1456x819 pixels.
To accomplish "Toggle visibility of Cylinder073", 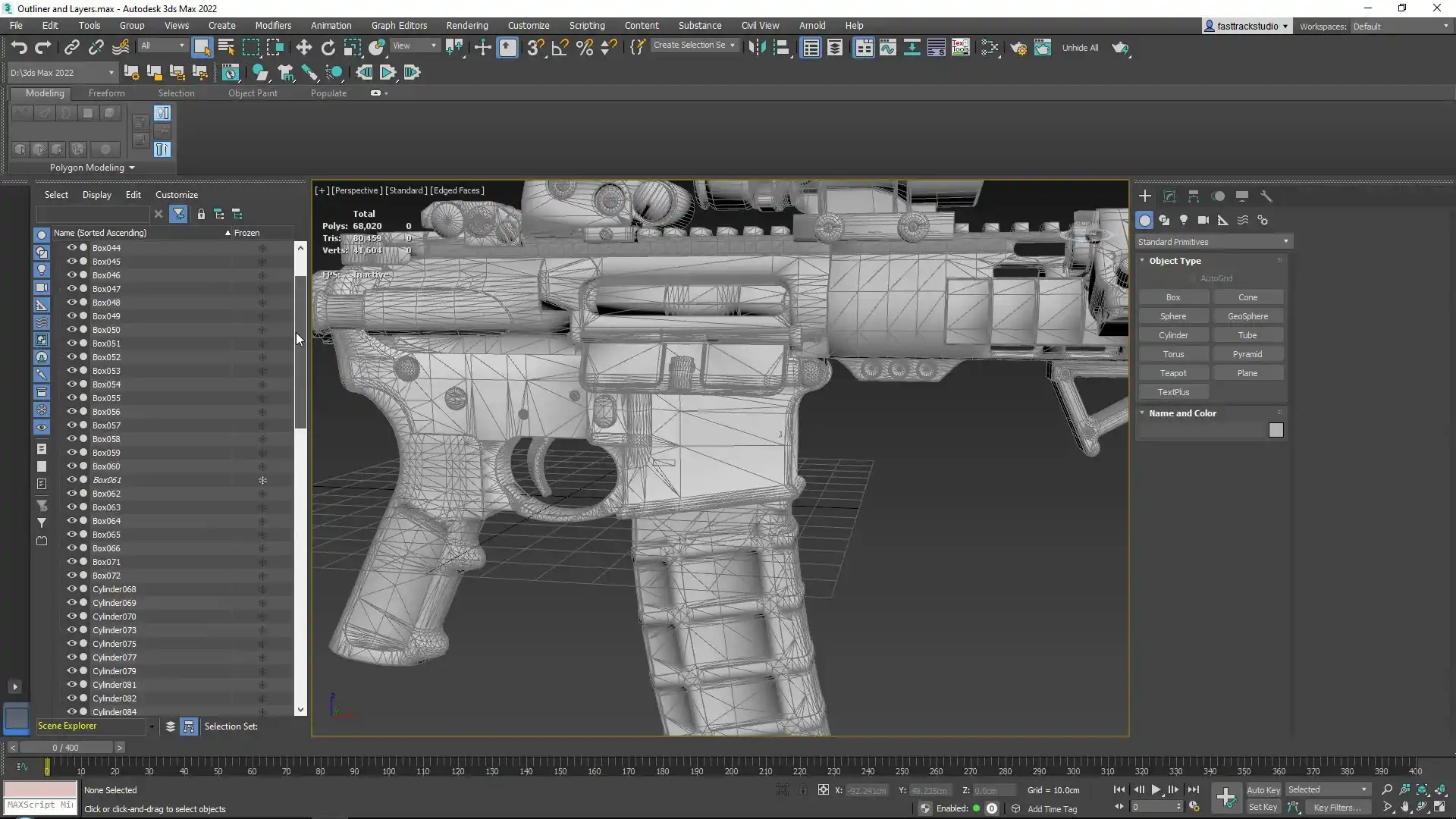I will pos(72,630).
